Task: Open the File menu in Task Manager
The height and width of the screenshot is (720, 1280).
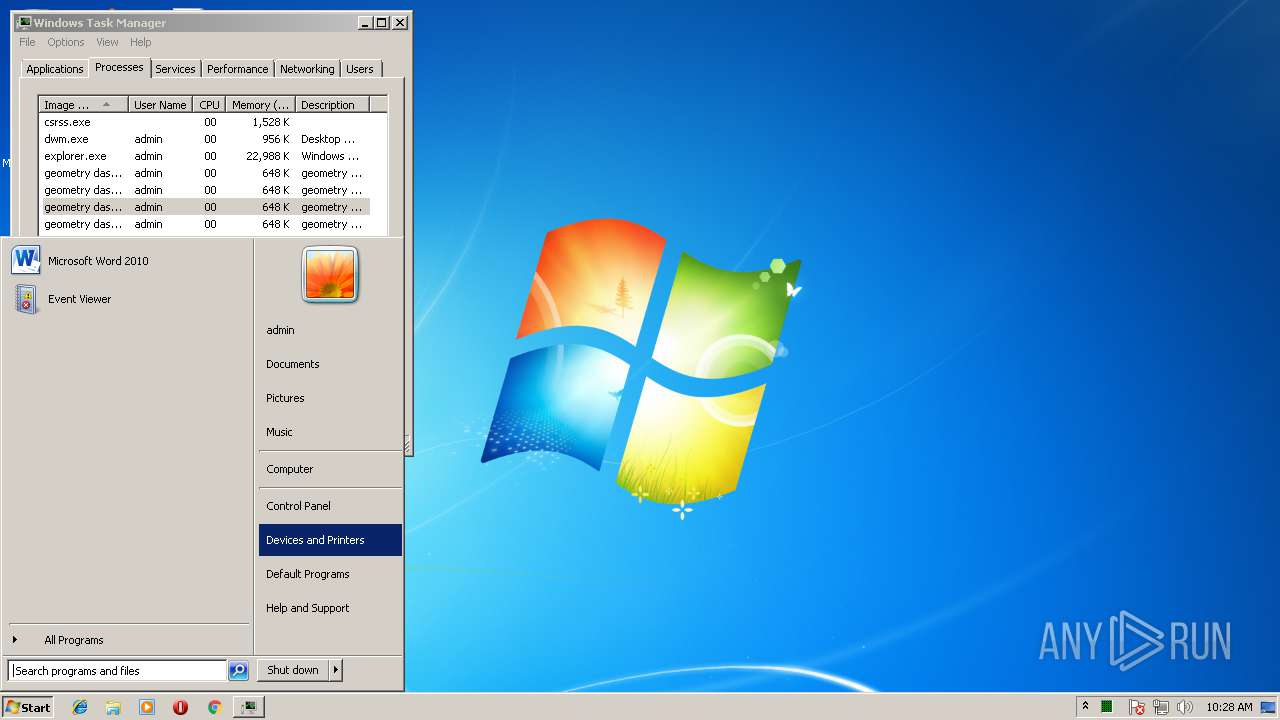Action: 27,42
